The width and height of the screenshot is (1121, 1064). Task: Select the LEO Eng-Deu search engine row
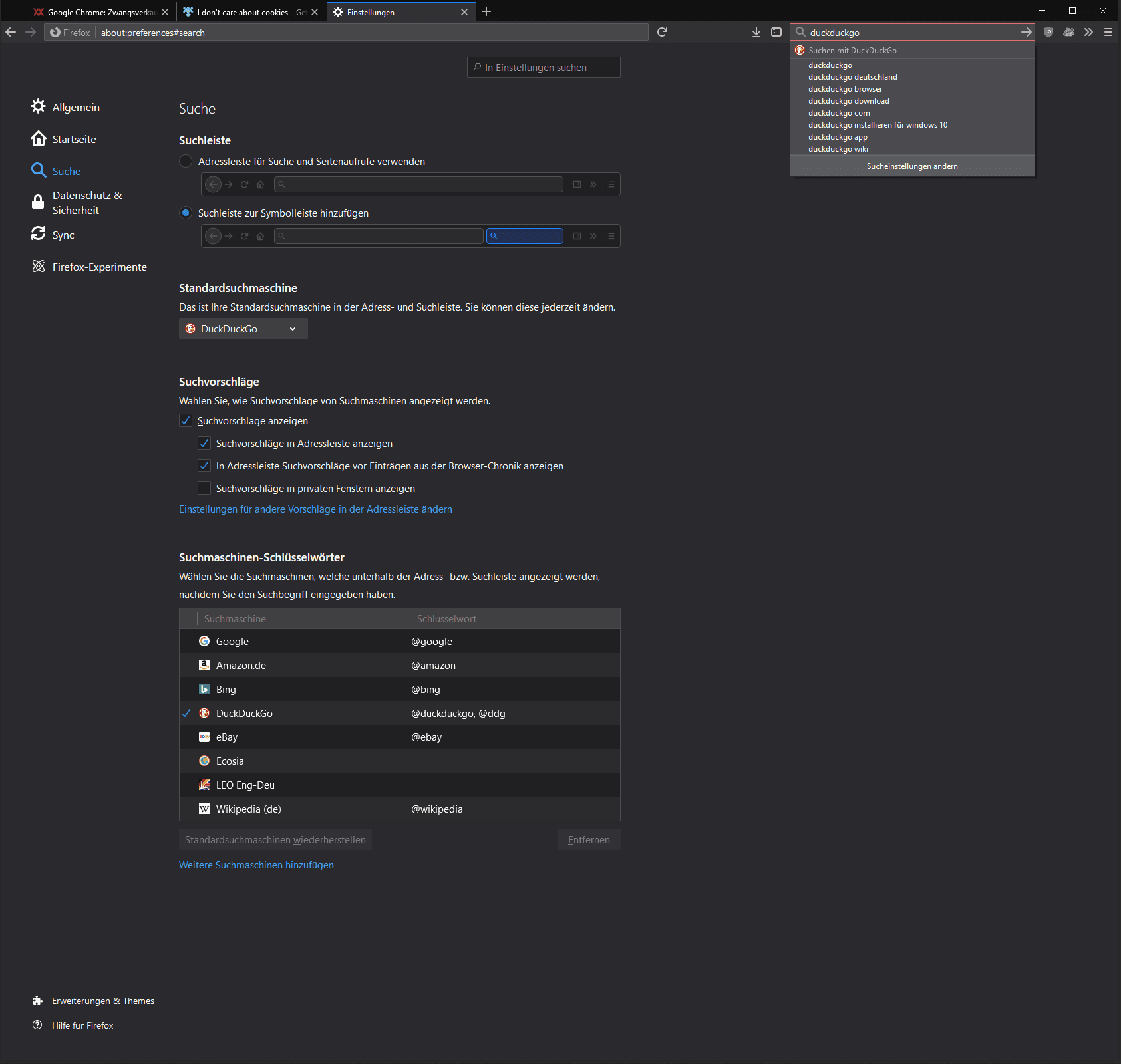click(x=400, y=785)
